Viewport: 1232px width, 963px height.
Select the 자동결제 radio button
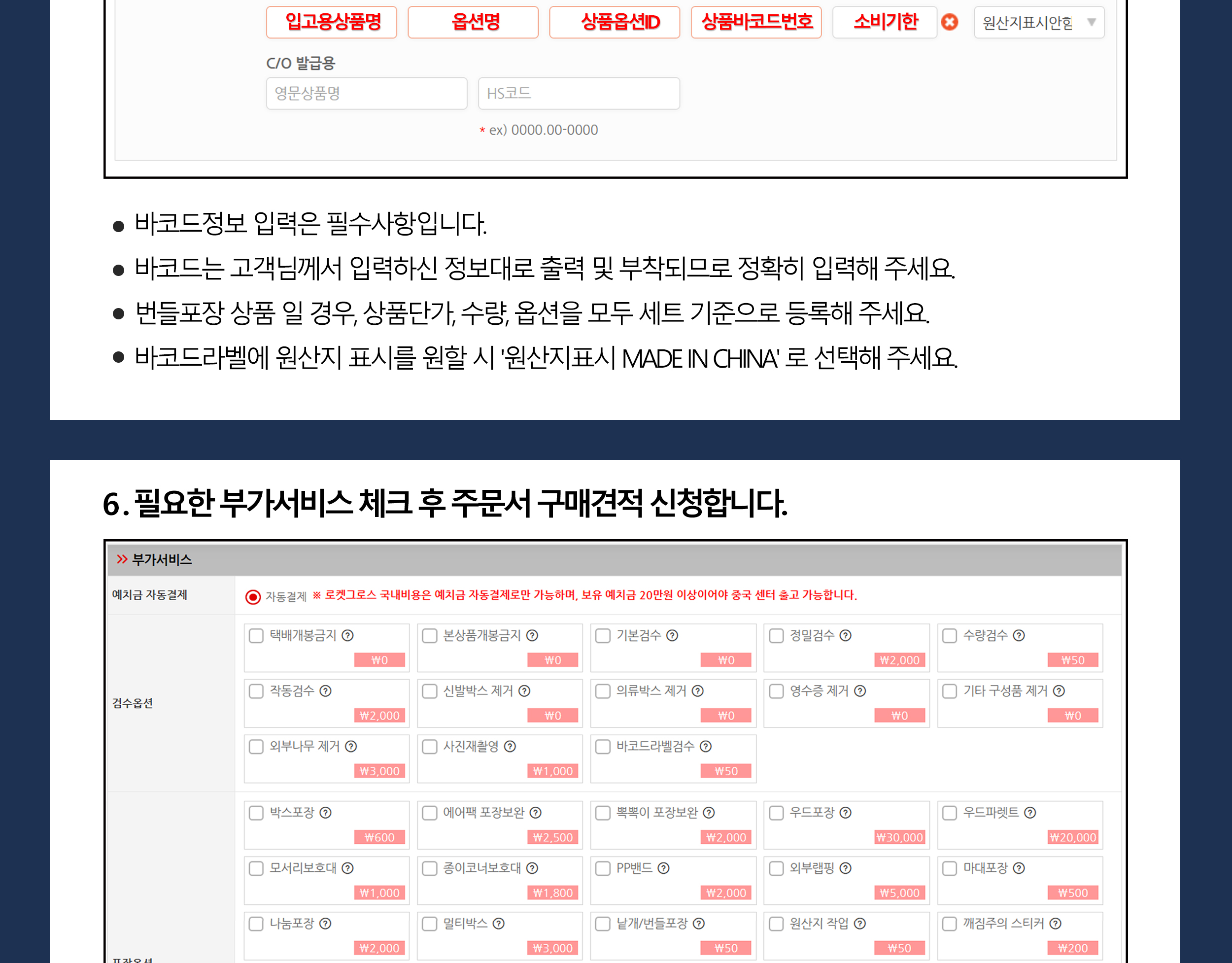[253, 597]
